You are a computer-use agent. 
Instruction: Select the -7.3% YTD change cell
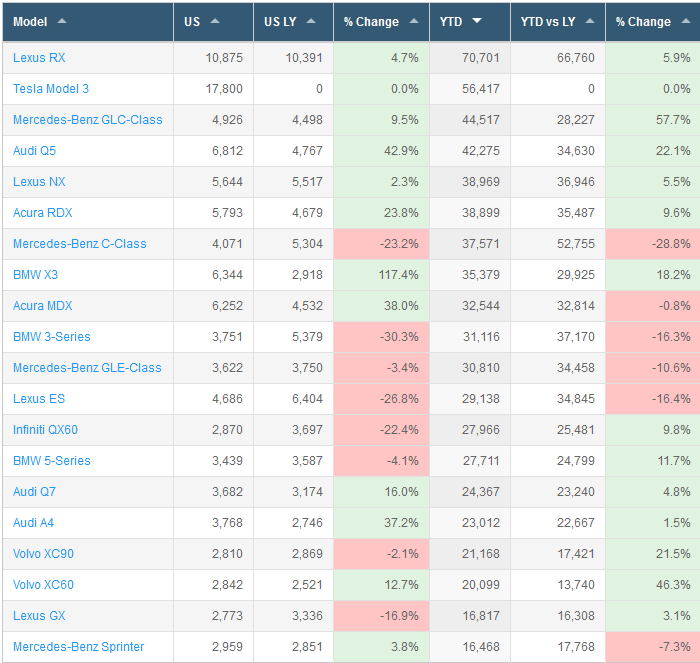tap(653, 647)
